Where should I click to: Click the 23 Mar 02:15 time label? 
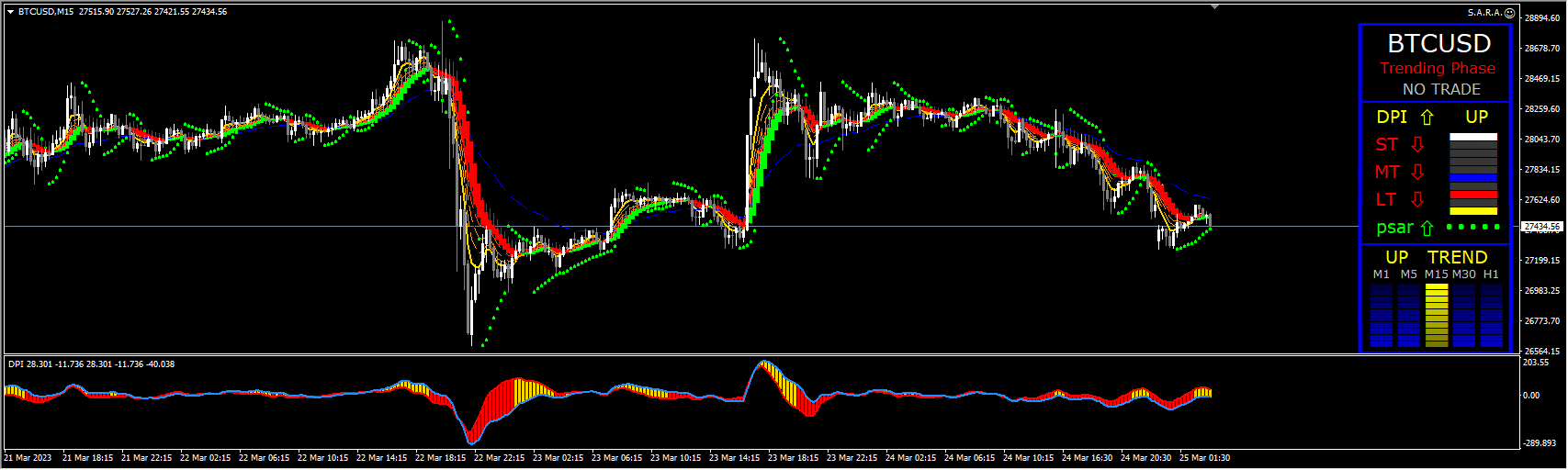click(x=558, y=458)
